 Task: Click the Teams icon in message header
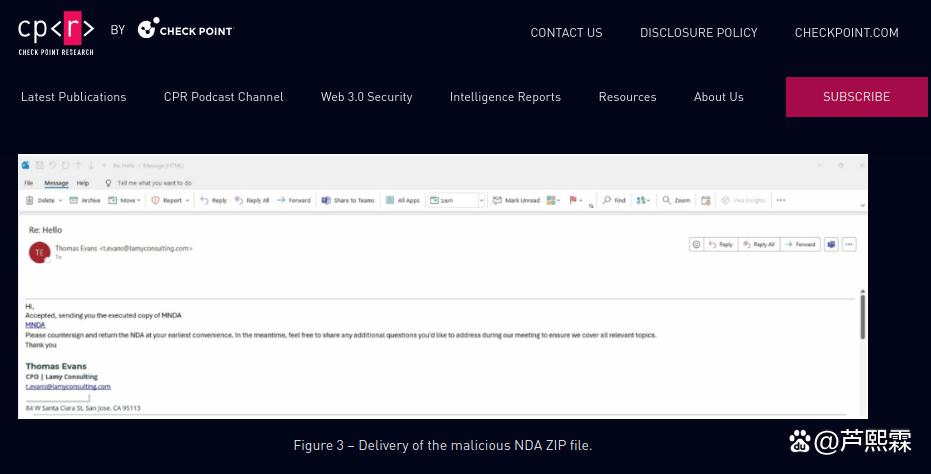[831, 244]
